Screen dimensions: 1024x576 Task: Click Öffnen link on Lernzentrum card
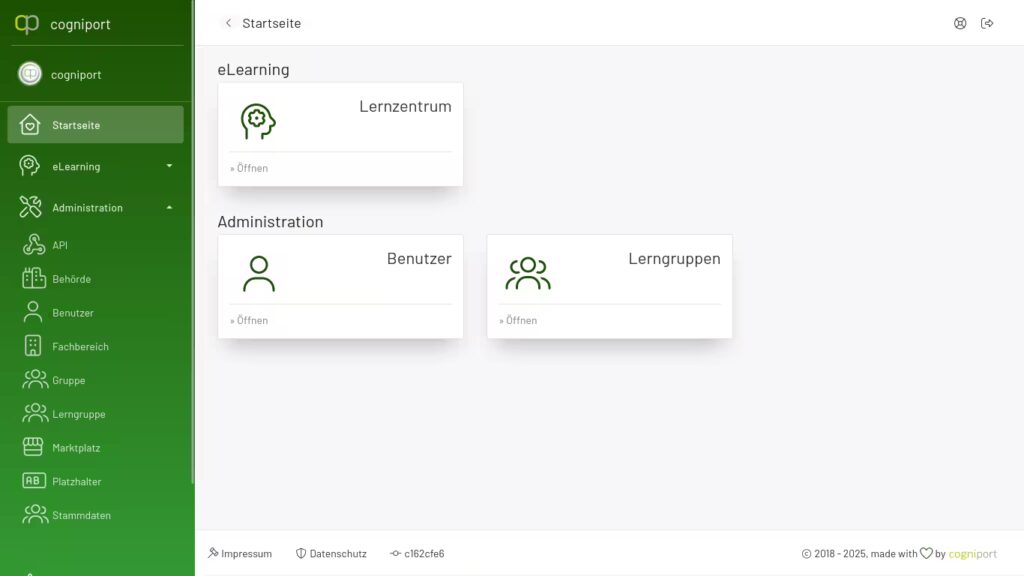pyautogui.click(x=250, y=168)
